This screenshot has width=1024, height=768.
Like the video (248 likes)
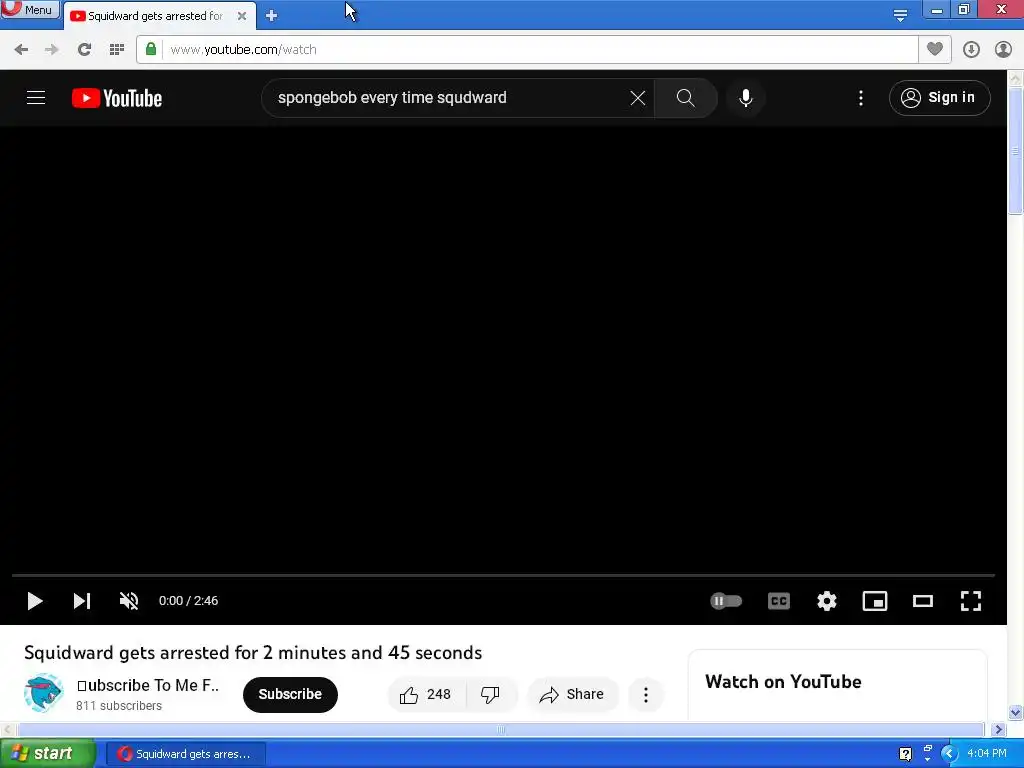[x=427, y=694]
